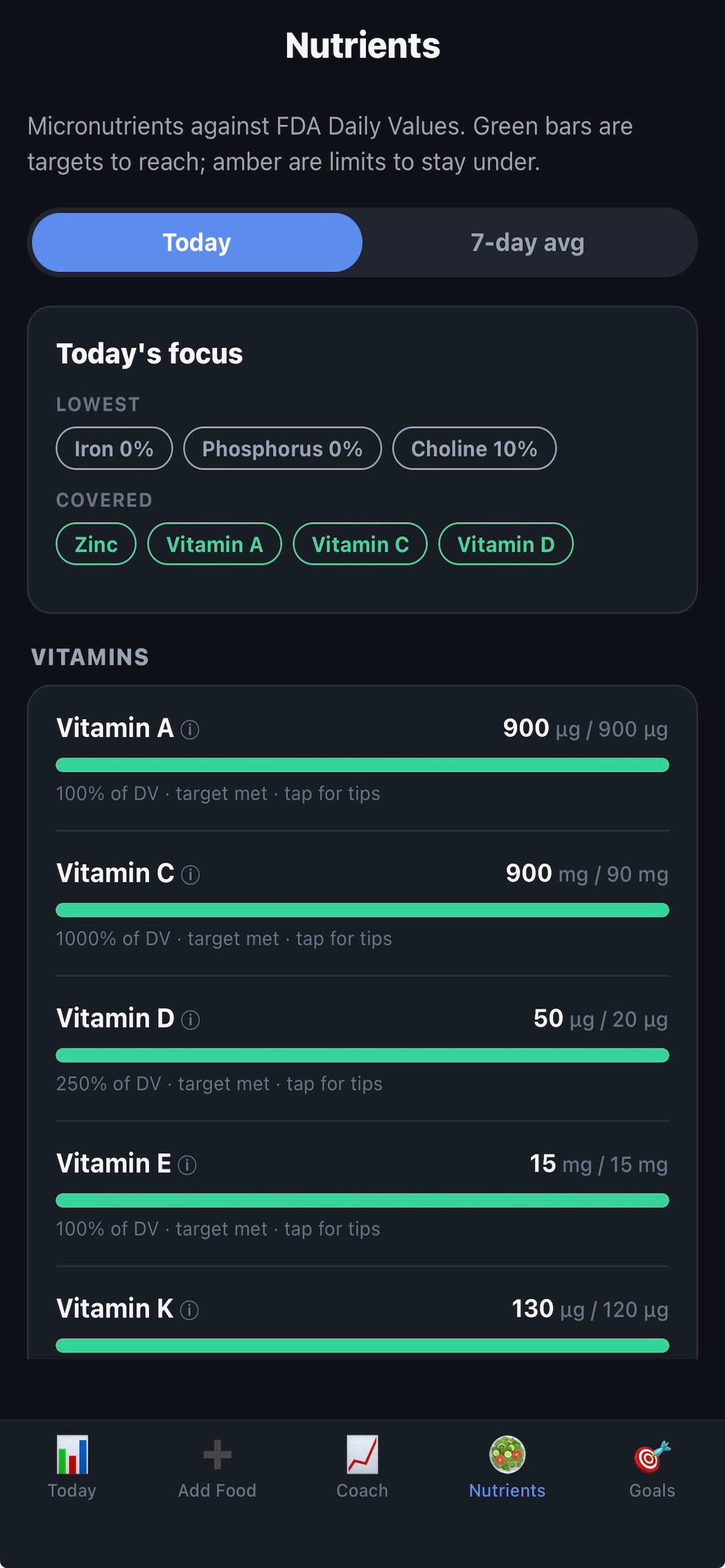Screen dimensions: 725x1568
Task: Tap the Vitamin D covered chip
Action: point(506,544)
